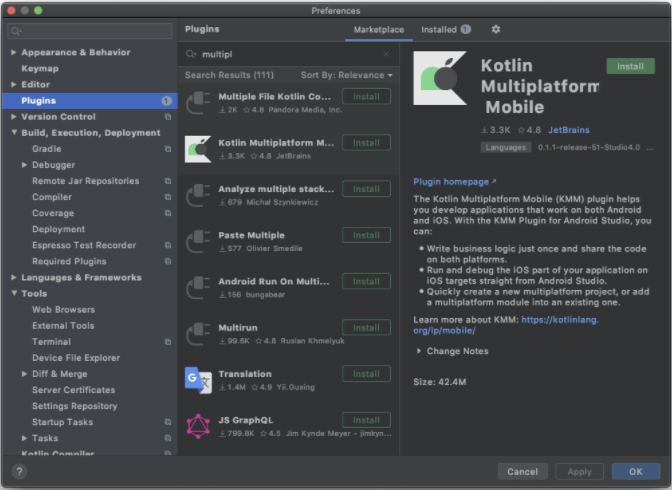Open the Sort By Relevance dropdown
Image resolution: width=672 pixels, height=490 pixels.
click(346, 75)
